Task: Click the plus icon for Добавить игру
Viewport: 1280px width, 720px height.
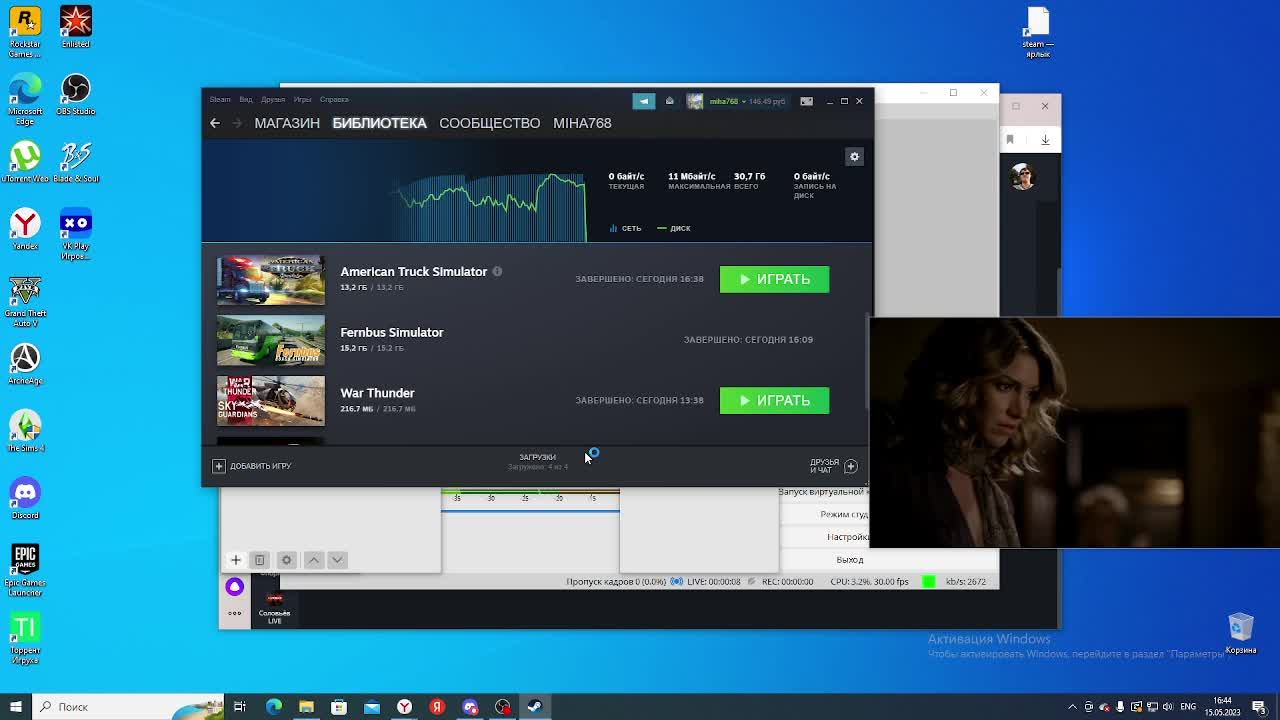Action: (219, 466)
